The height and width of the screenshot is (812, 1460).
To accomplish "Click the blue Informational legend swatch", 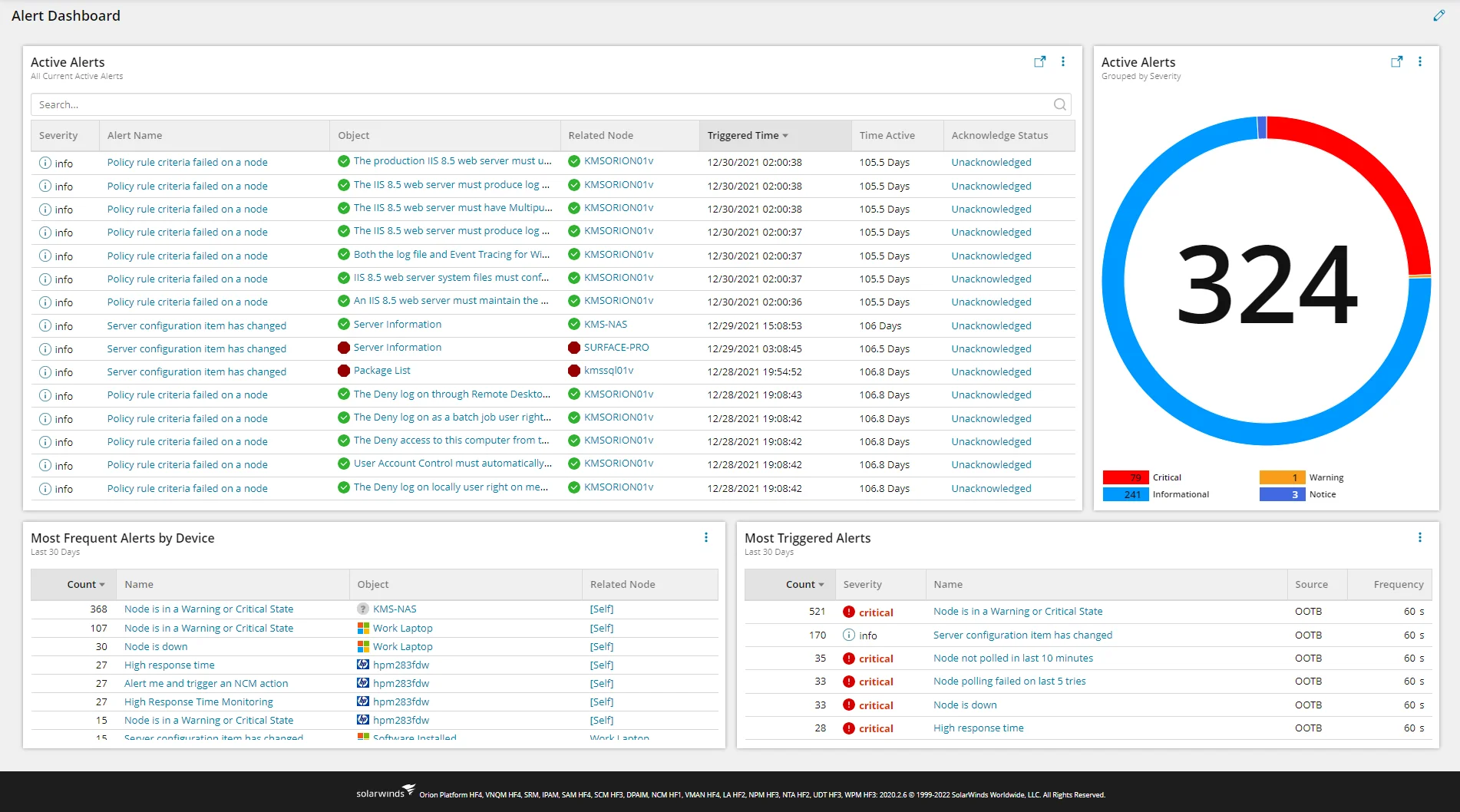I will [x=1125, y=495].
